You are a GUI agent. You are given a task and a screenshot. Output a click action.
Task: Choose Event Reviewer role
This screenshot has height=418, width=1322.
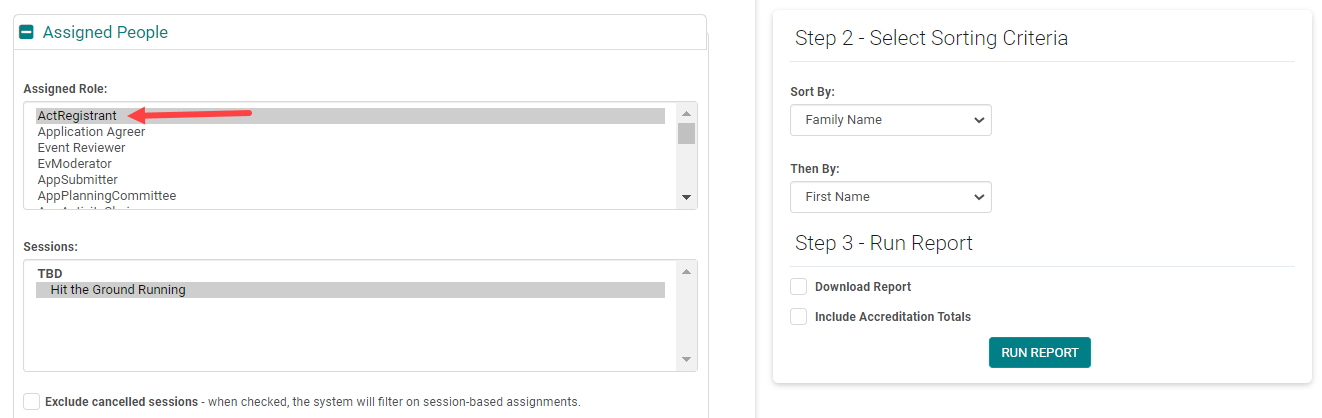click(x=81, y=148)
